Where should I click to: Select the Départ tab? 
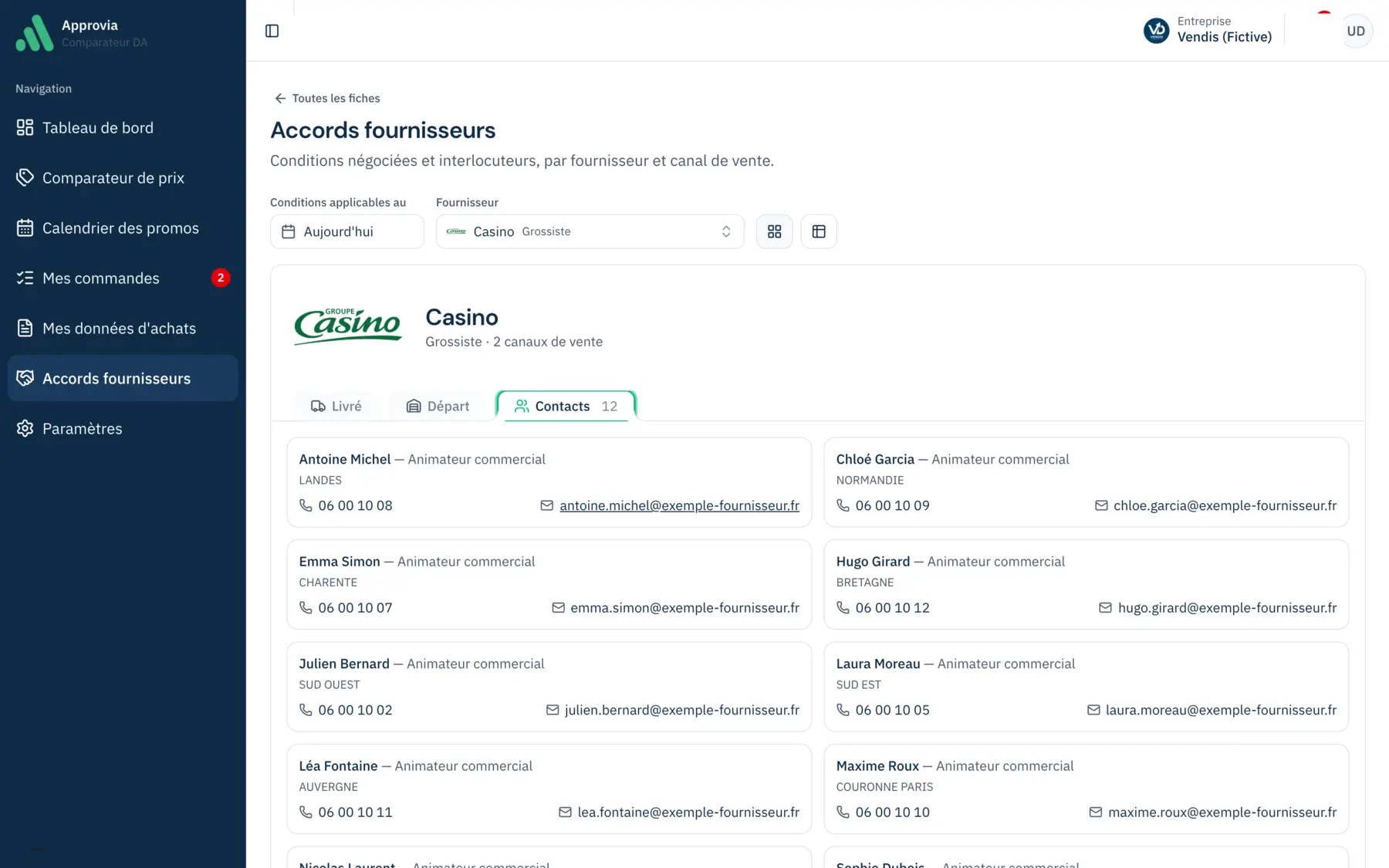(x=438, y=406)
